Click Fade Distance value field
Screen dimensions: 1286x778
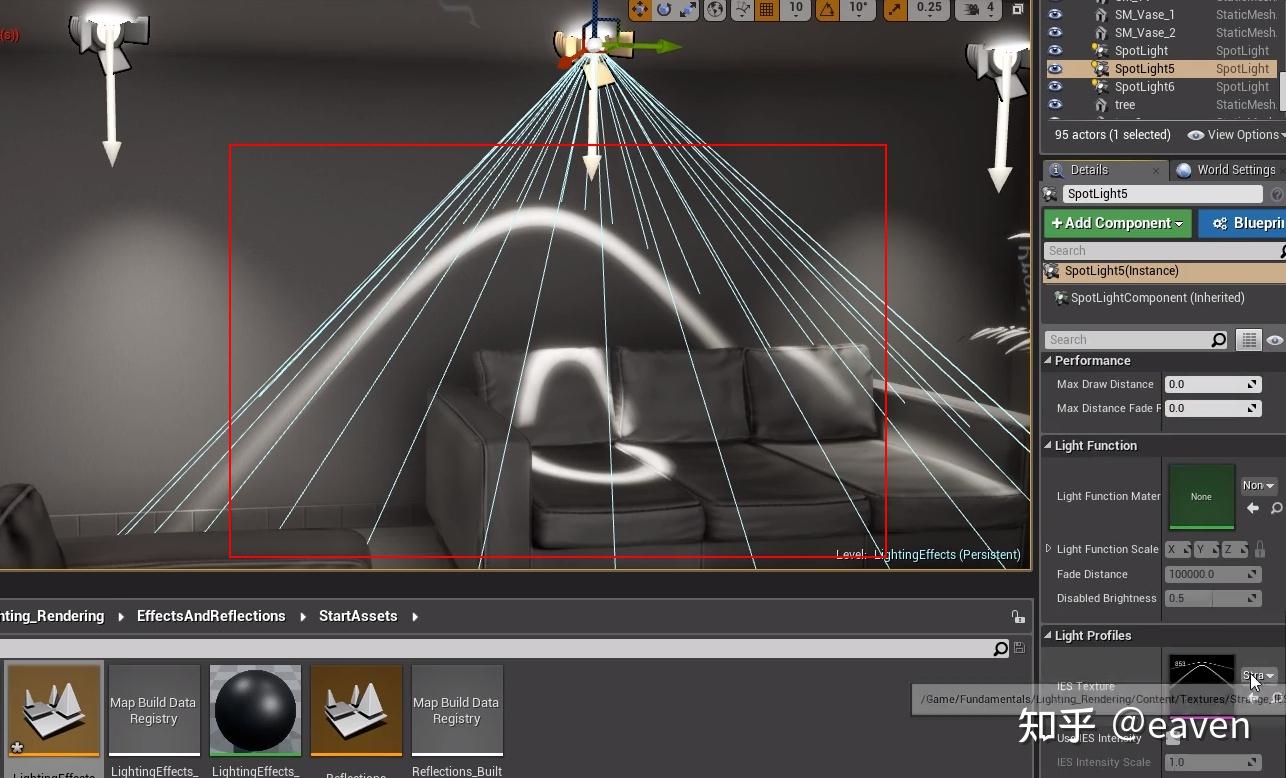click(x=1213, y=574)
